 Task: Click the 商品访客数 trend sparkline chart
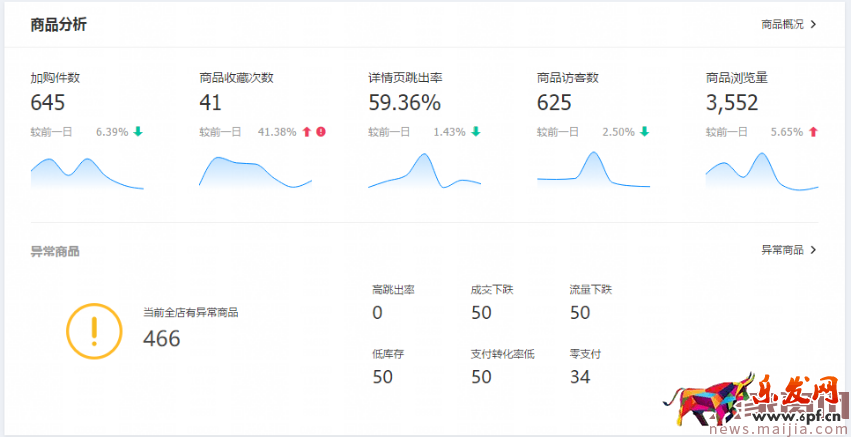(x=593, y=169)
